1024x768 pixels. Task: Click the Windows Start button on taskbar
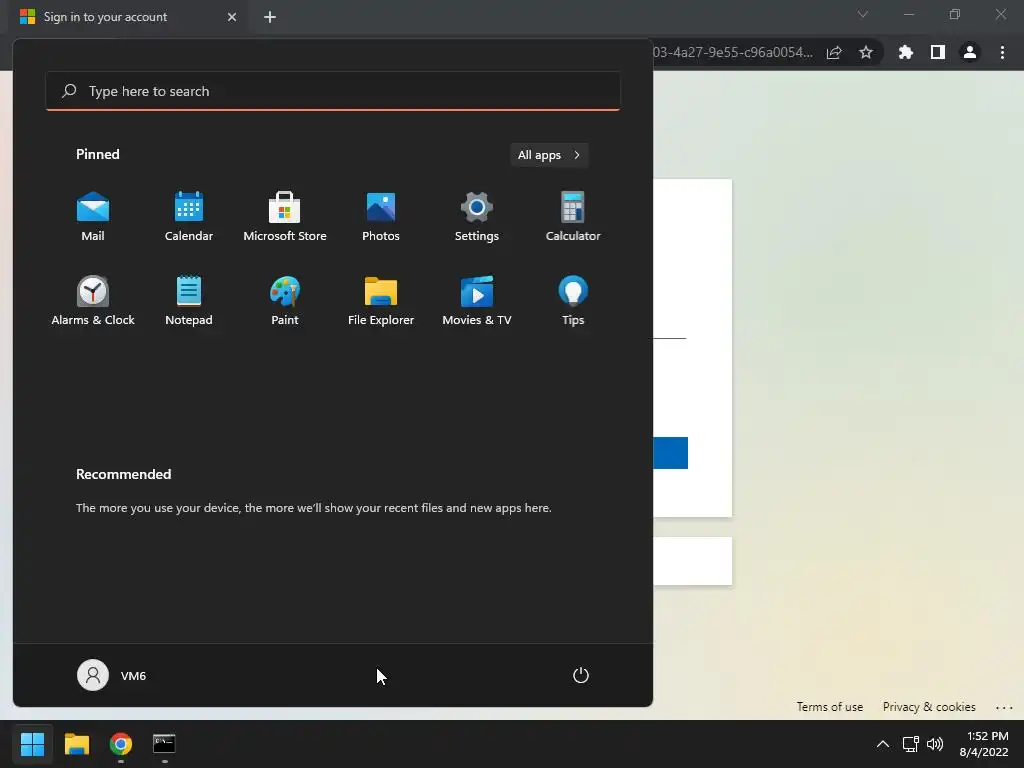pyautogui.click(x=33, y=744)
